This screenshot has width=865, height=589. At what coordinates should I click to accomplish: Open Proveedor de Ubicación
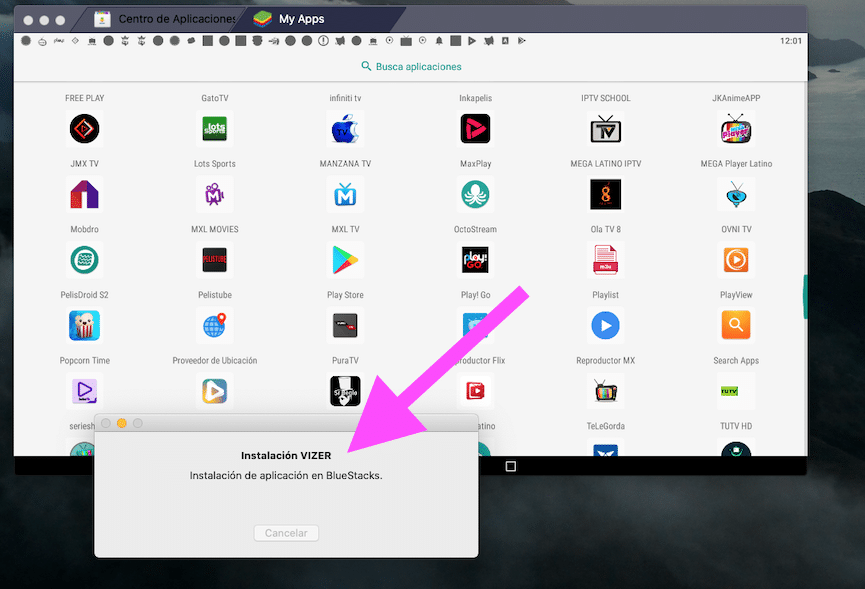(x=214, y=326)
